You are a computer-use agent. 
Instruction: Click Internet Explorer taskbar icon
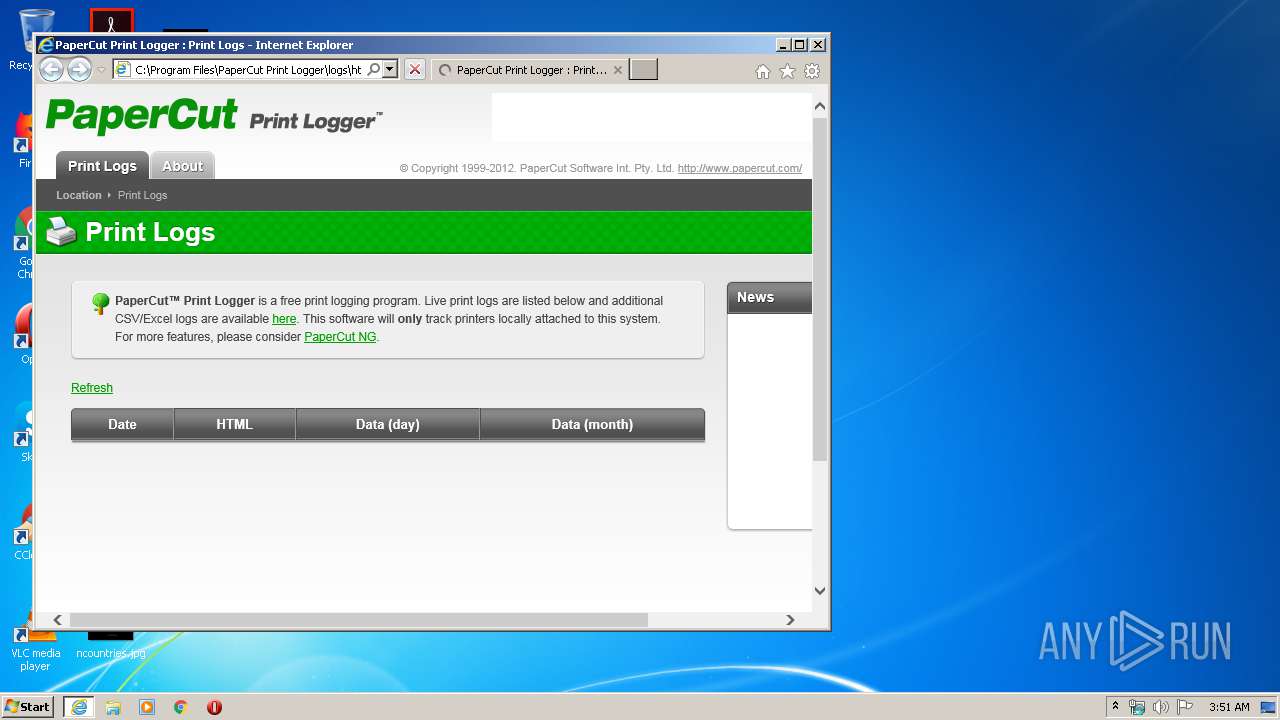click(x=79, y=707)
